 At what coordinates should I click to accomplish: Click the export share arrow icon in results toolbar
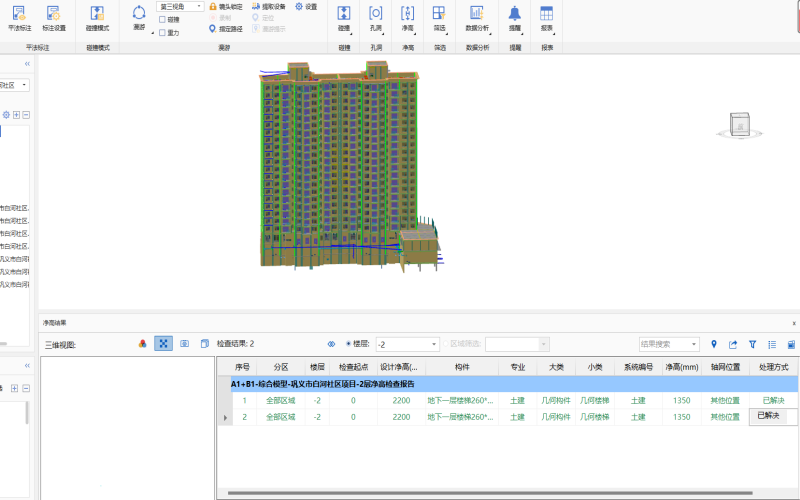[x=733, y=344]
